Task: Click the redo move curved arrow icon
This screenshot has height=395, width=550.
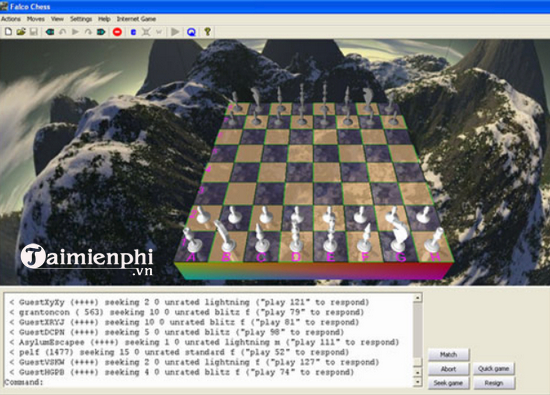Action: [88, 32]
